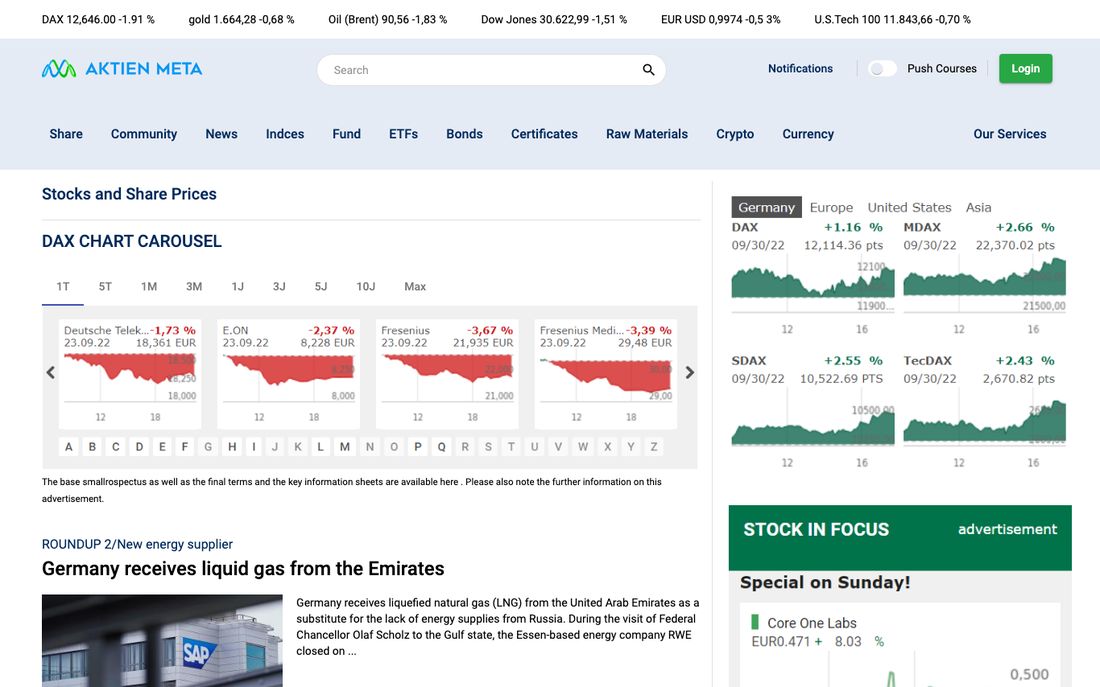Select the 5J chart period tab
The width and height of the screenshot is (1100, 687).
321,286
